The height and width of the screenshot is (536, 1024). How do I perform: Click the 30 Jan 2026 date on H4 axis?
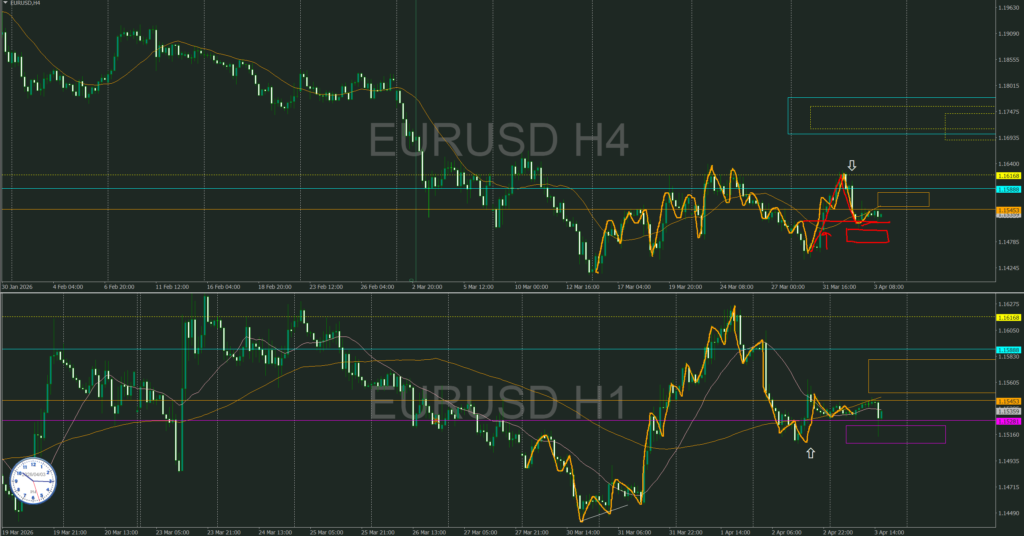point(20,286)
